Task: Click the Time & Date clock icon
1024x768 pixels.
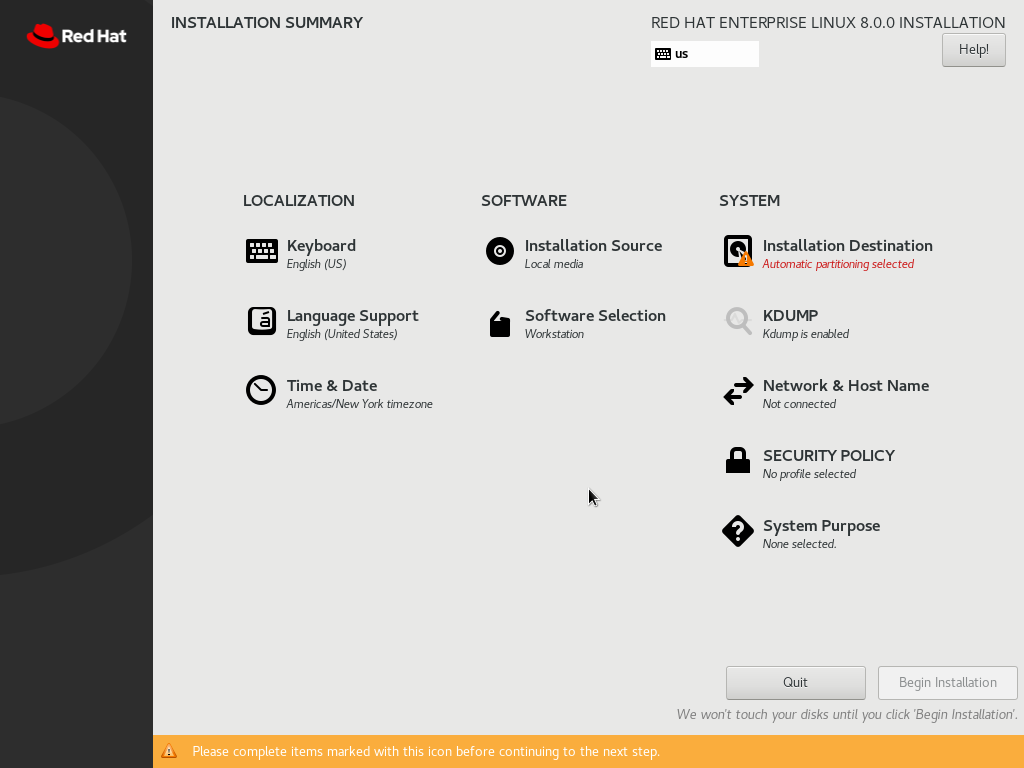Action: pos(261,390)
